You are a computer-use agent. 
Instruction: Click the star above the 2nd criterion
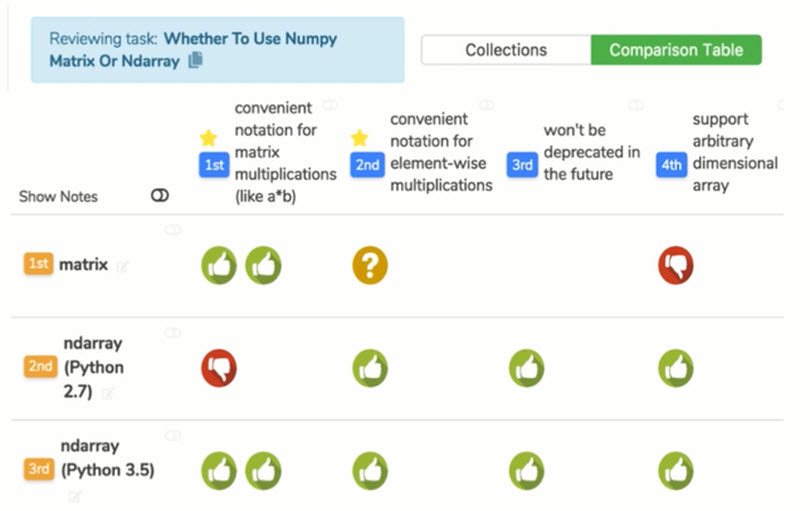tap(360, 138)
